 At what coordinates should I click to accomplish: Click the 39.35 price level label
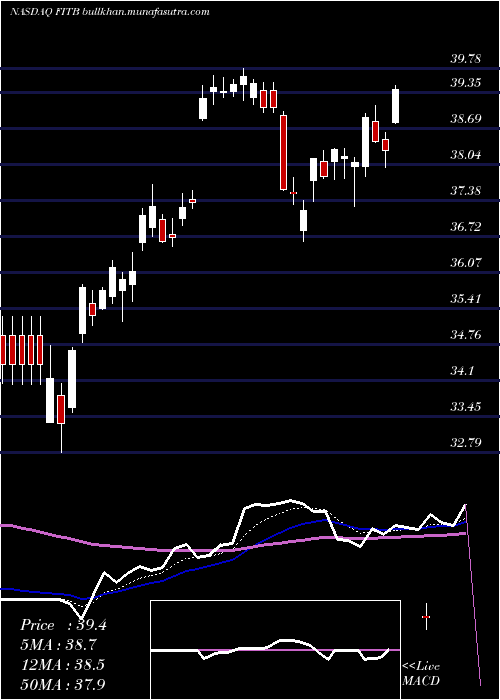pos(466,83)
